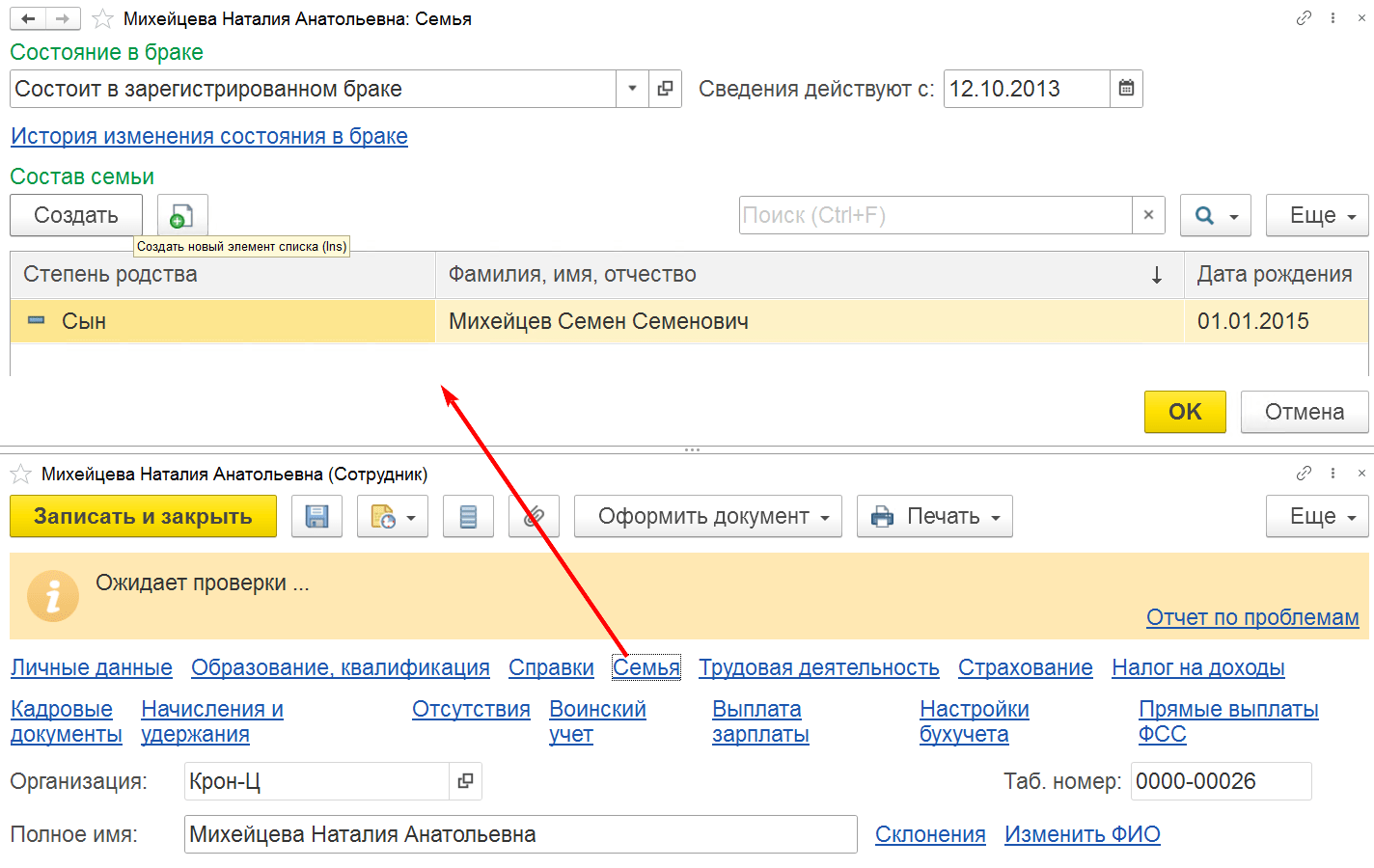Open the Страхование link
1374x868 pixels.
pyautogui.click(x=1026, y=667)
